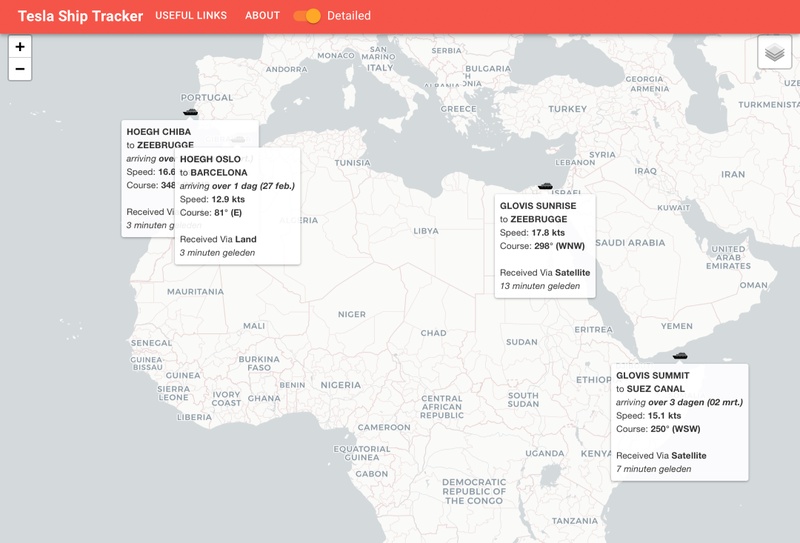Click the HOEGH CHIBA popup heading
The image size is (800, 543).
tap(158, 132)
